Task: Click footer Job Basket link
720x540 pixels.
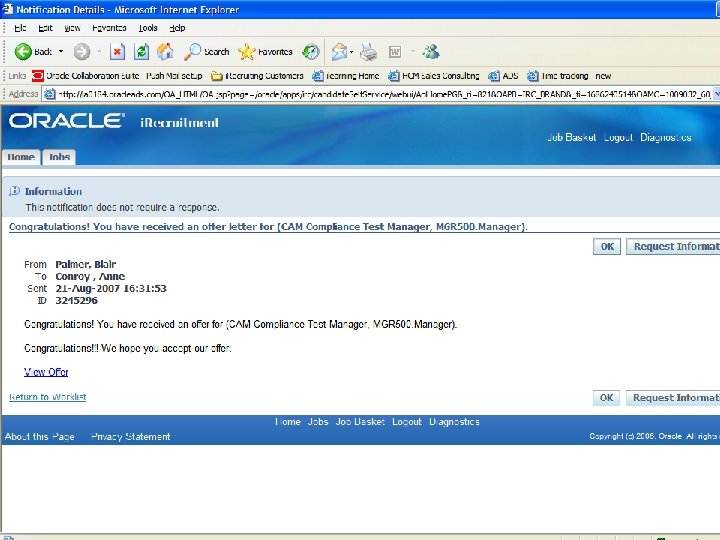Action: pyautogui.click(x=360, y=422)
